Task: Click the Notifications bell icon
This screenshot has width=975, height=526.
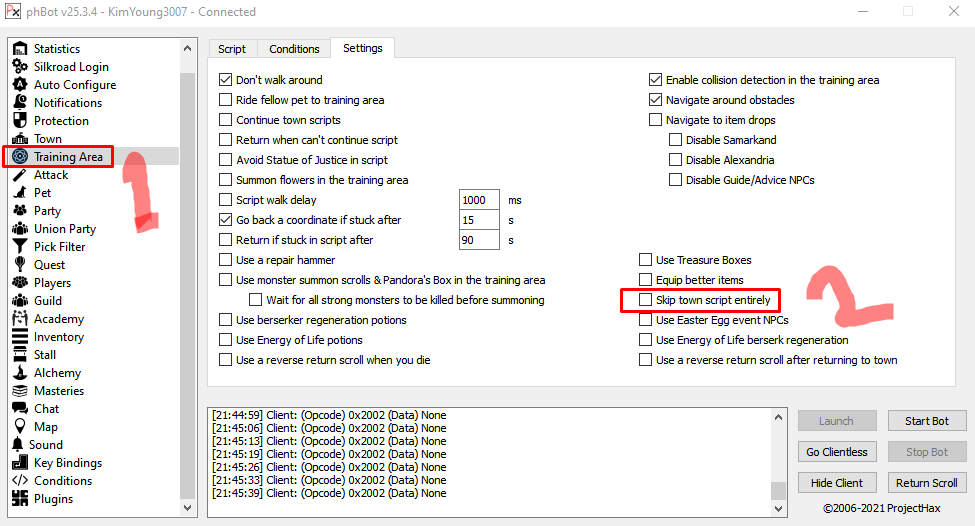Action: click(20, 103)
